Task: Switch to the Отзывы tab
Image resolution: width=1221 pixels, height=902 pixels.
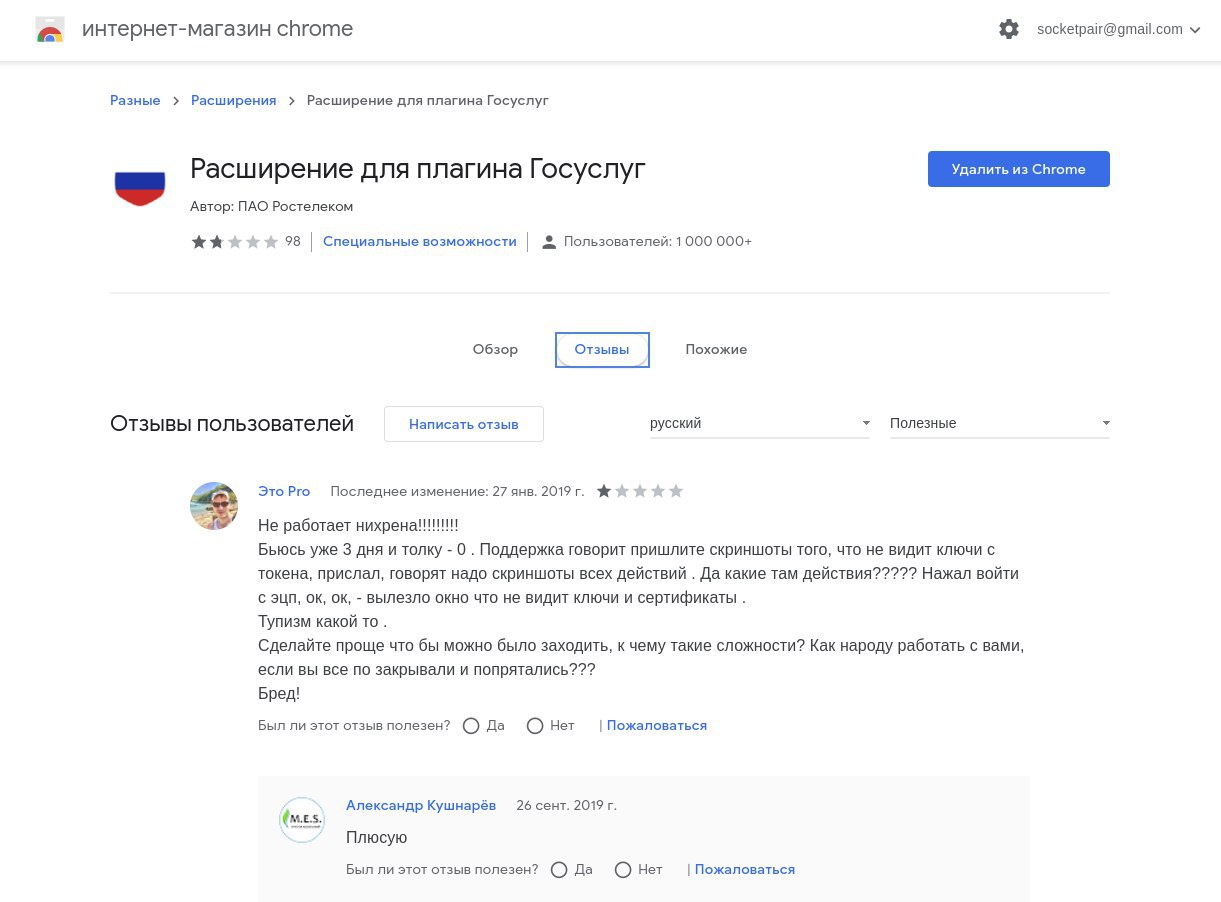Action: click(x=602, y=350)
